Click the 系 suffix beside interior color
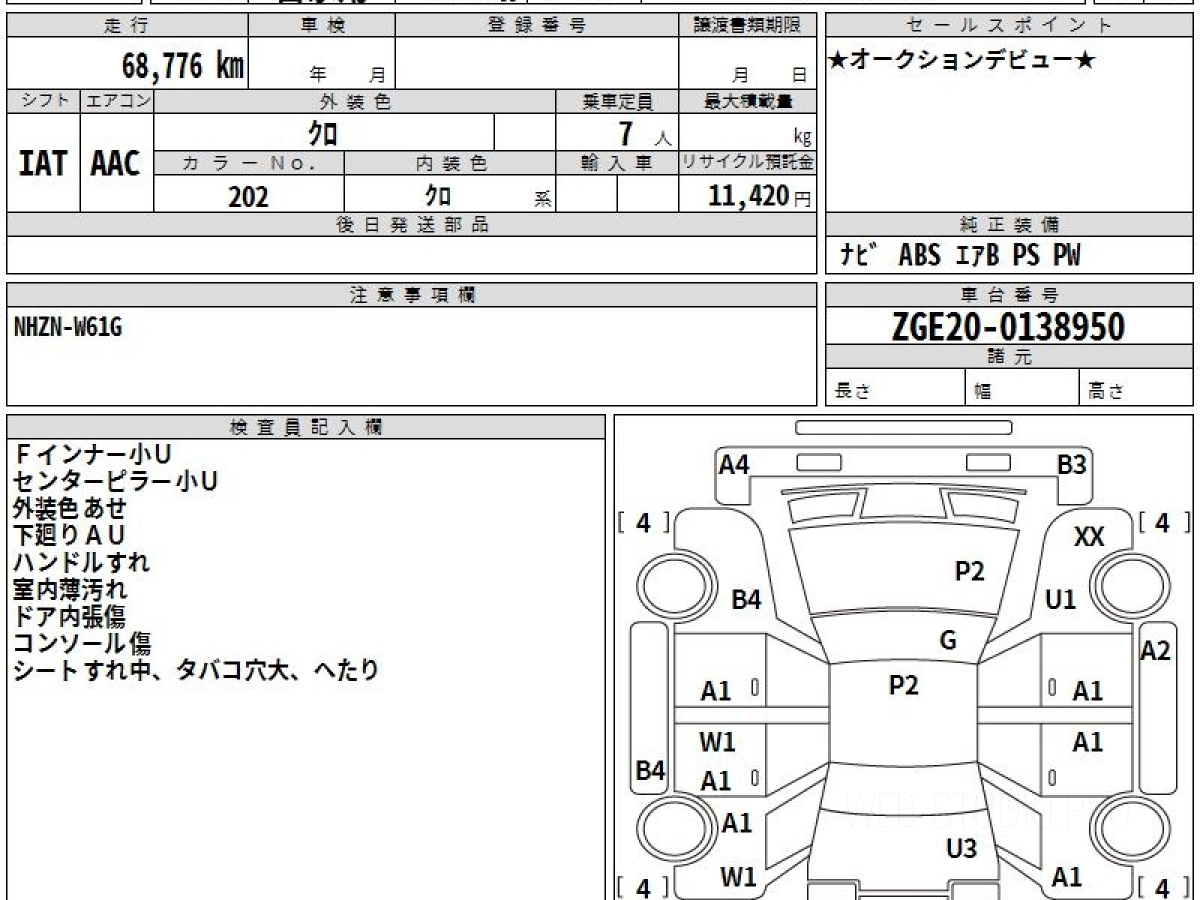1200x900 pixels. [x=543, y=199]
